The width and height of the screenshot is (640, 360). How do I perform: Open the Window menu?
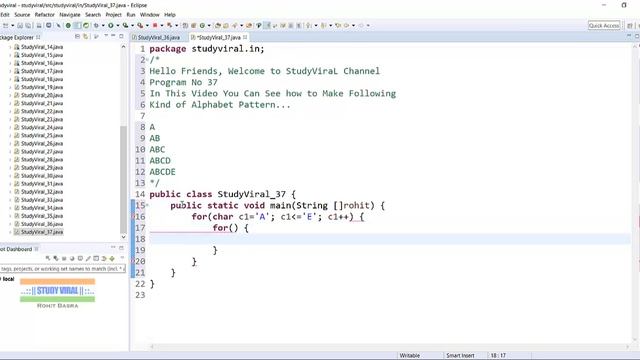(149, 15)
